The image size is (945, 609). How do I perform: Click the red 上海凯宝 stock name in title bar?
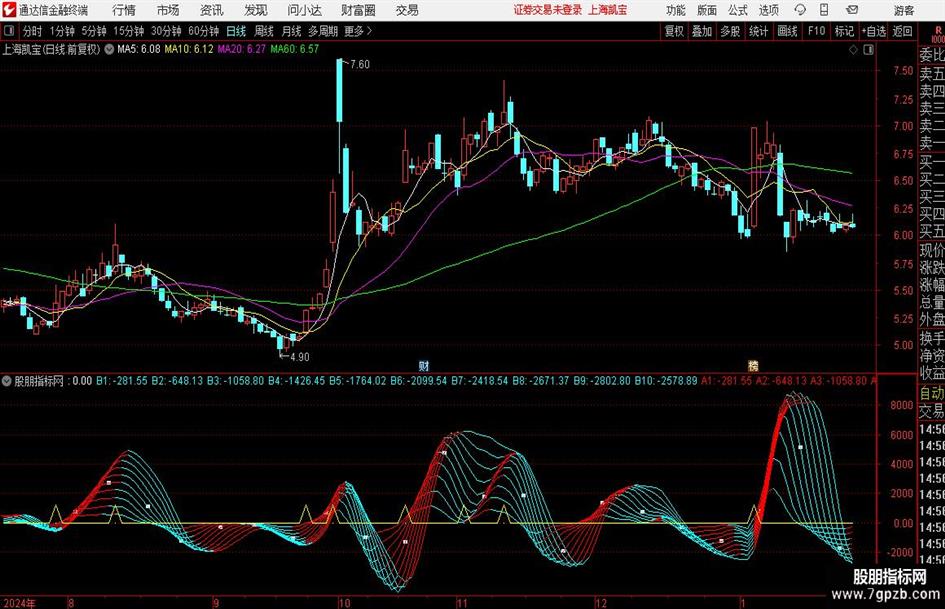pos(608,10)
